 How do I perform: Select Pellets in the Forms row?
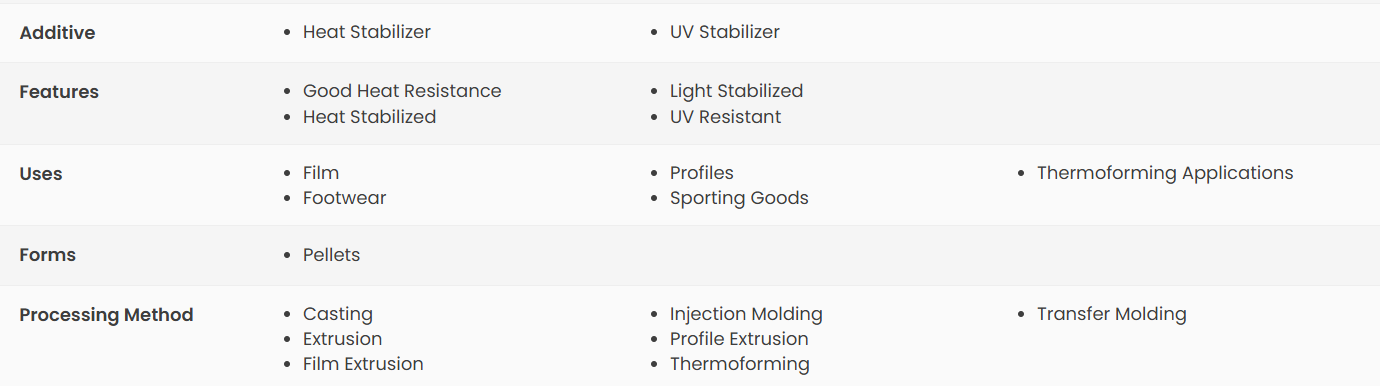coord(332,255)
